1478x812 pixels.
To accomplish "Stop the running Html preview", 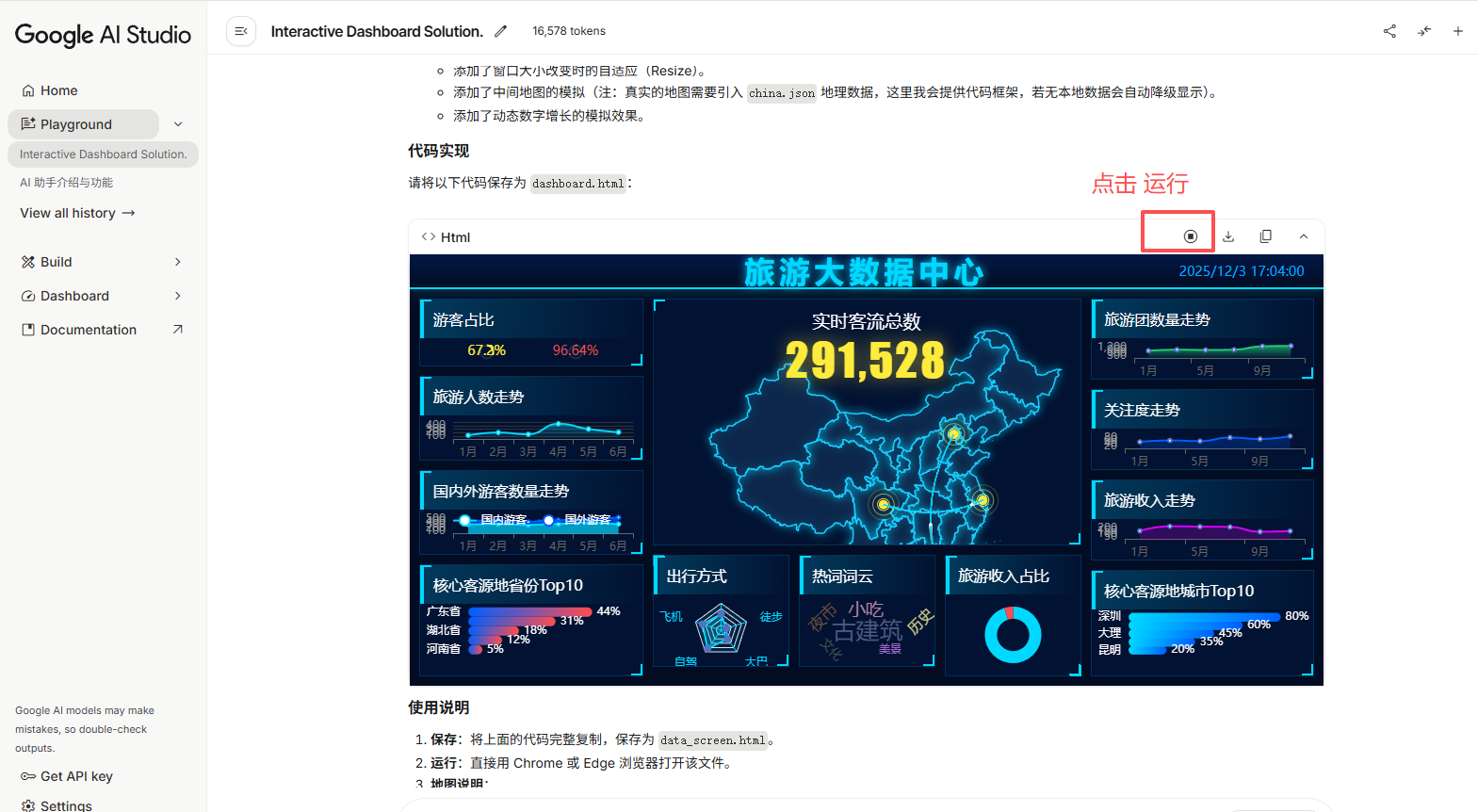I will [1191, 236].
